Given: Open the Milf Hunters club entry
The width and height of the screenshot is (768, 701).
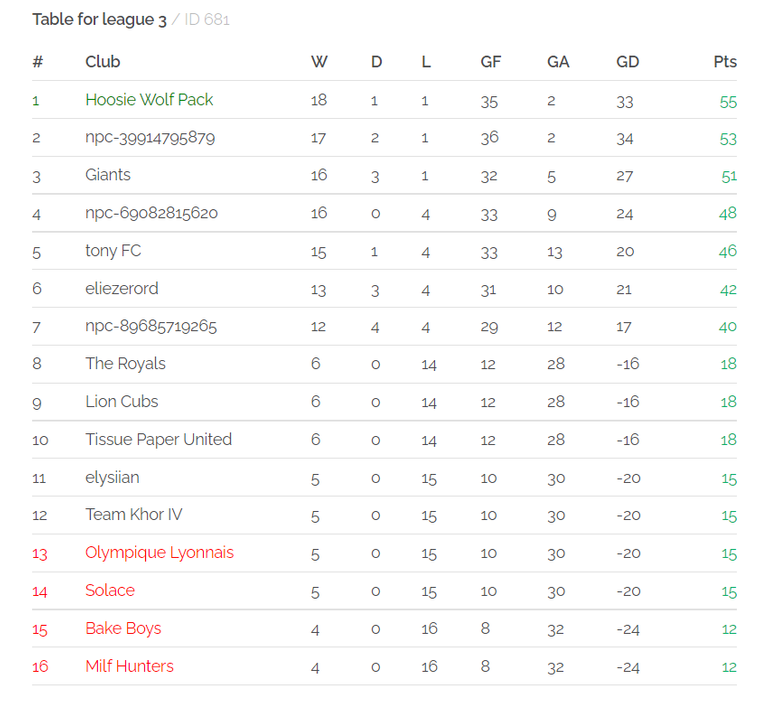Looking at the screenshot, I should pos(129,666).
